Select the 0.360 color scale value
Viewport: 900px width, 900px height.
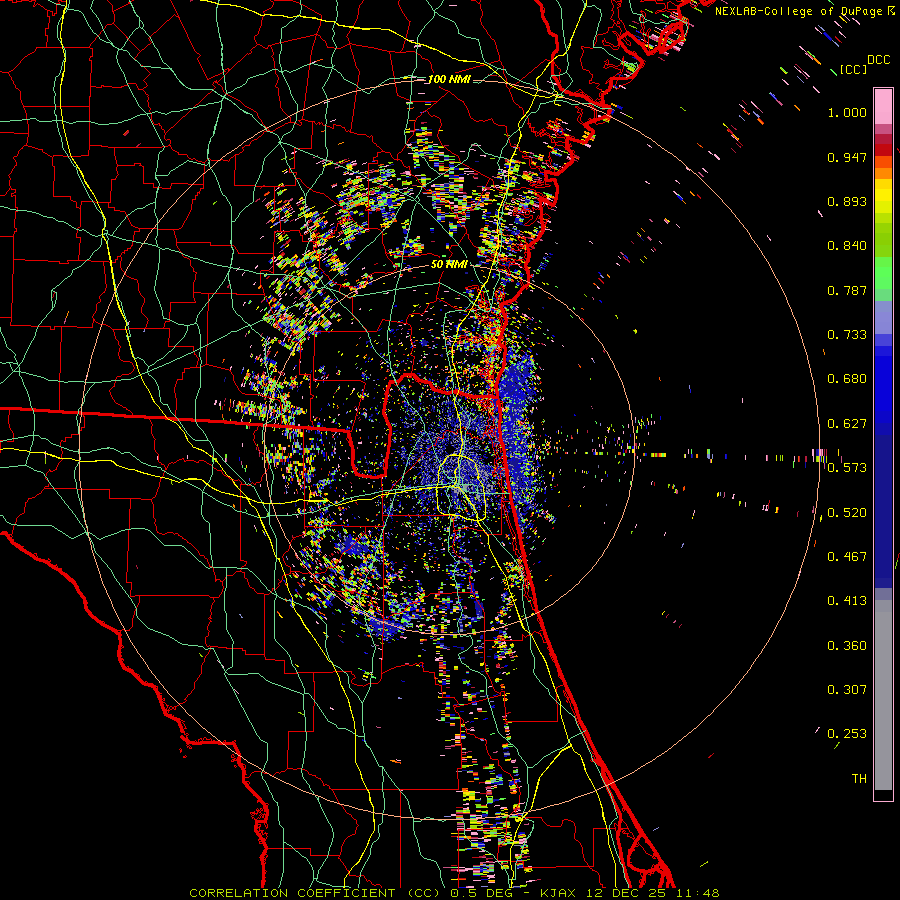pyautogui.click(x=847, y=646)
